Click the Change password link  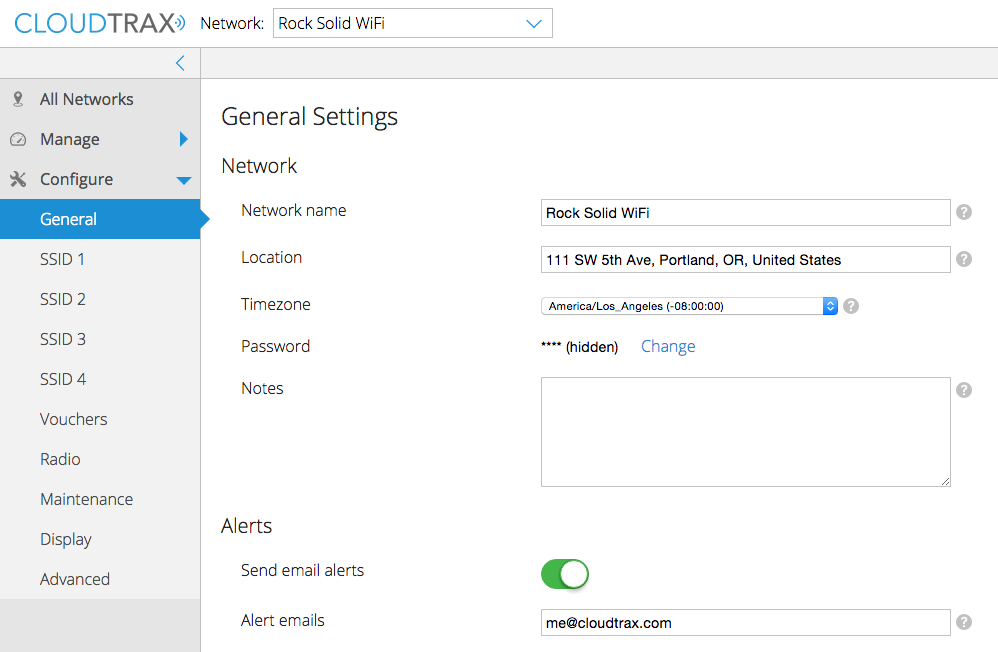point(668,346)
